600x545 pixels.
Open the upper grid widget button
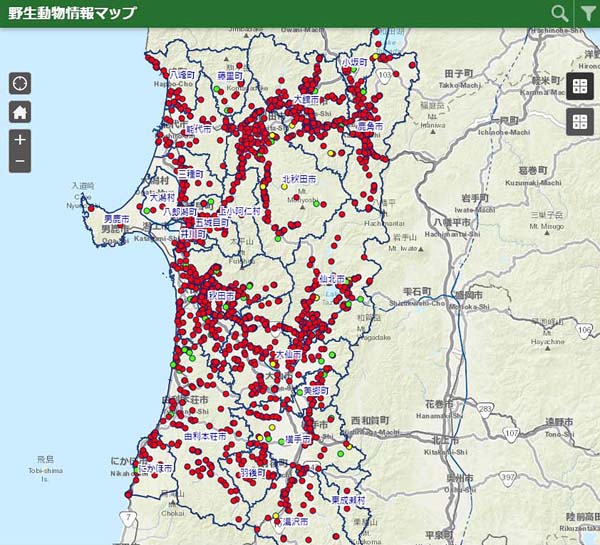(579, 87)
